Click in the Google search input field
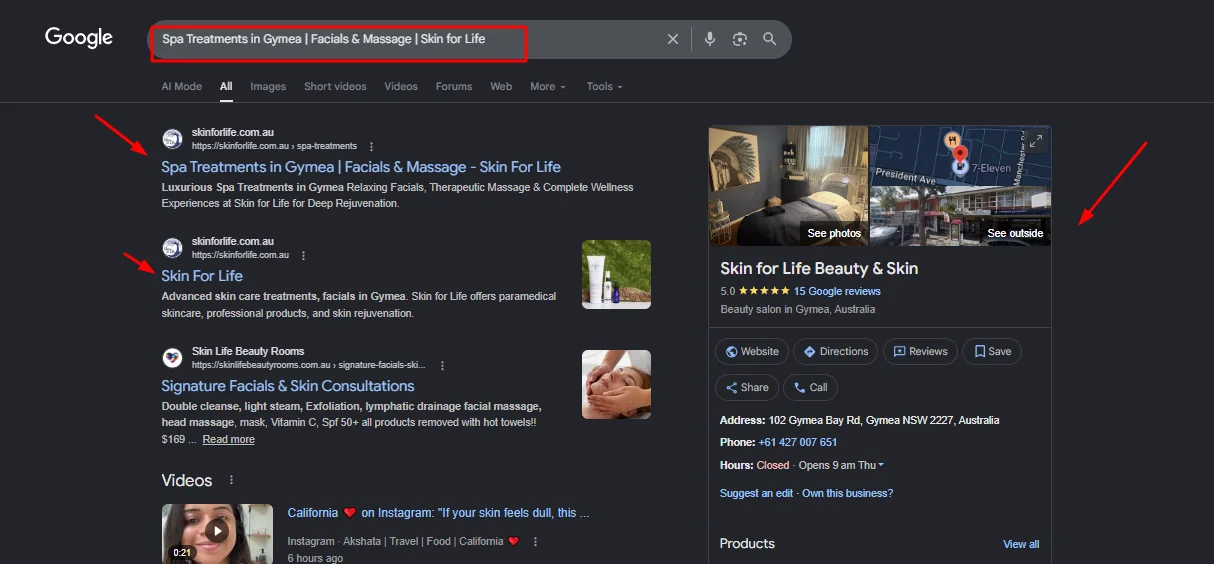This screenshot has height=564, width=1214. click(x=400, y=39)
